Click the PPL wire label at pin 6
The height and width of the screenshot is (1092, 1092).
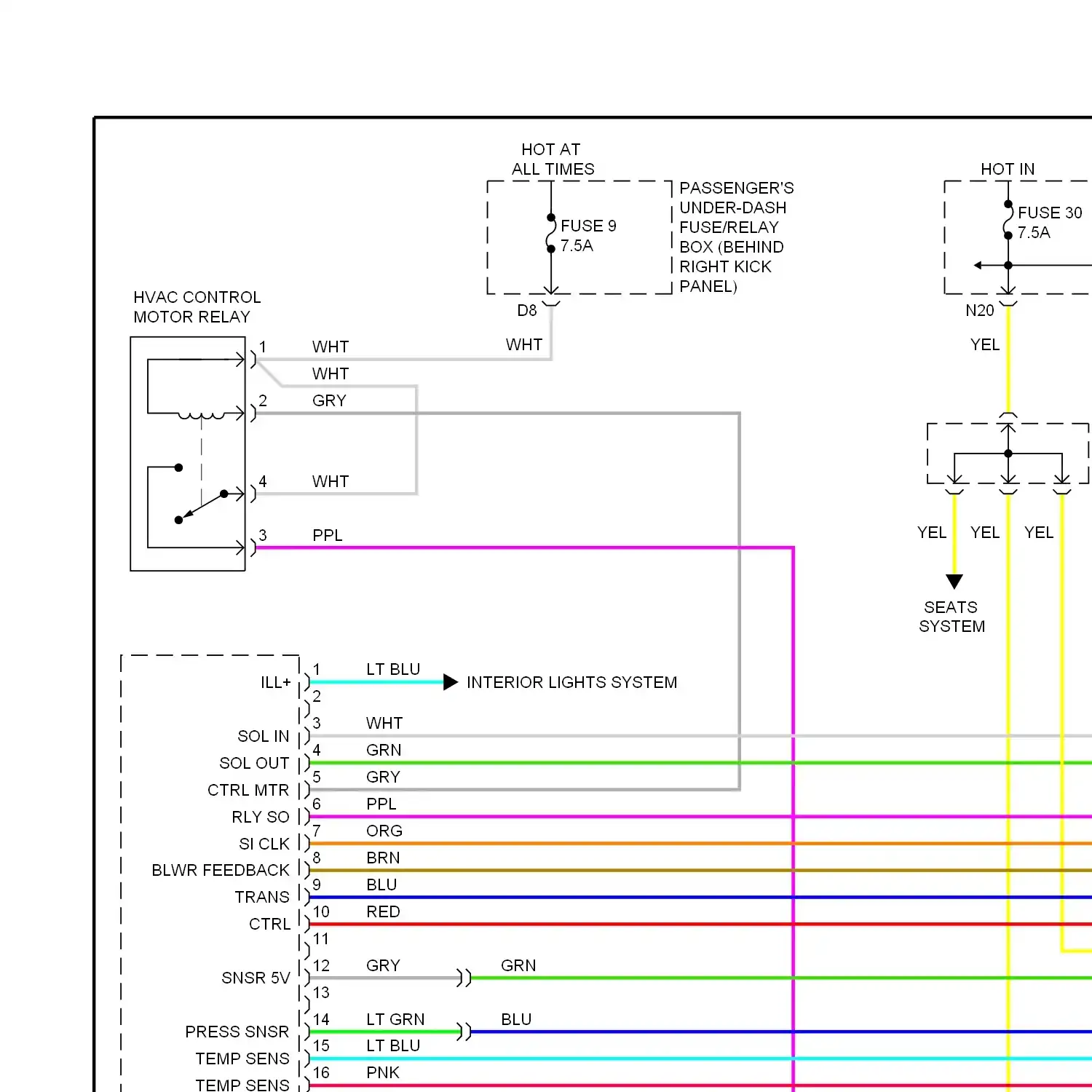coord(381,804)
